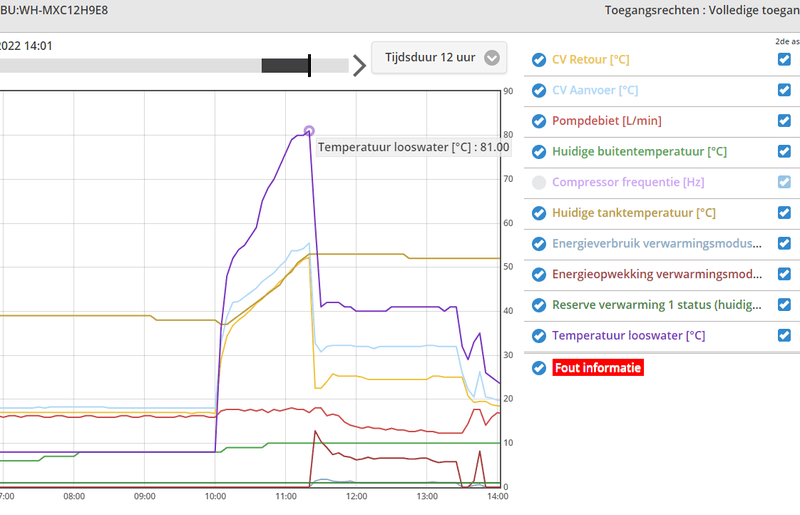Click the blue check icon beside CV Aanvoer
Image resolution: width=800 pixels, height=515 pixels.
tap(539, 91)
